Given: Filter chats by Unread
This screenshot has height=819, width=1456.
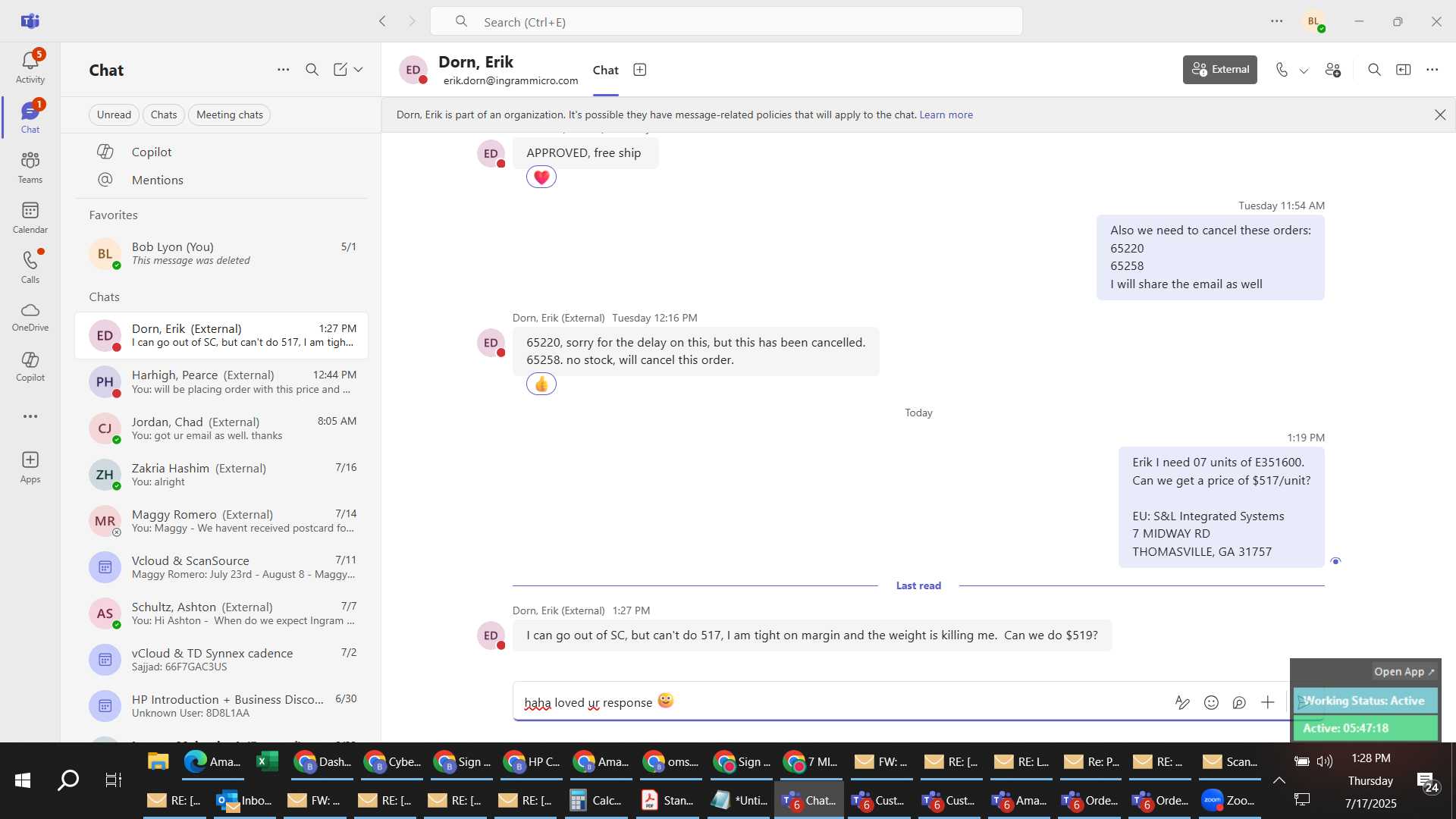Looking at the screenshot, I should [x=114, y=115].
